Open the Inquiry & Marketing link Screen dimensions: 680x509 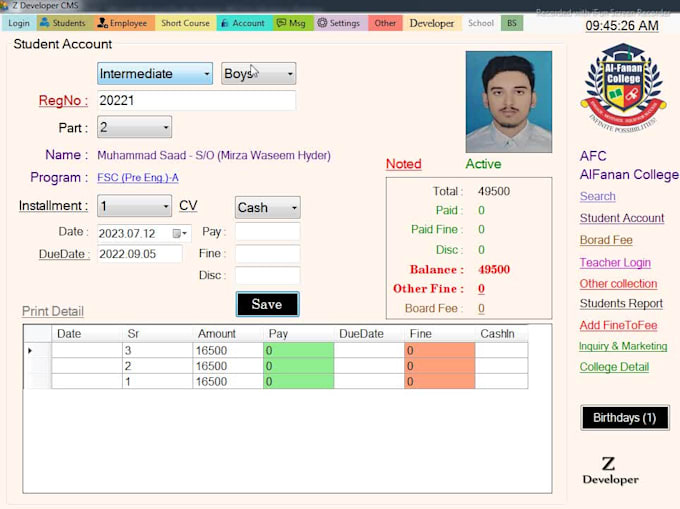[x=623, y=346]
